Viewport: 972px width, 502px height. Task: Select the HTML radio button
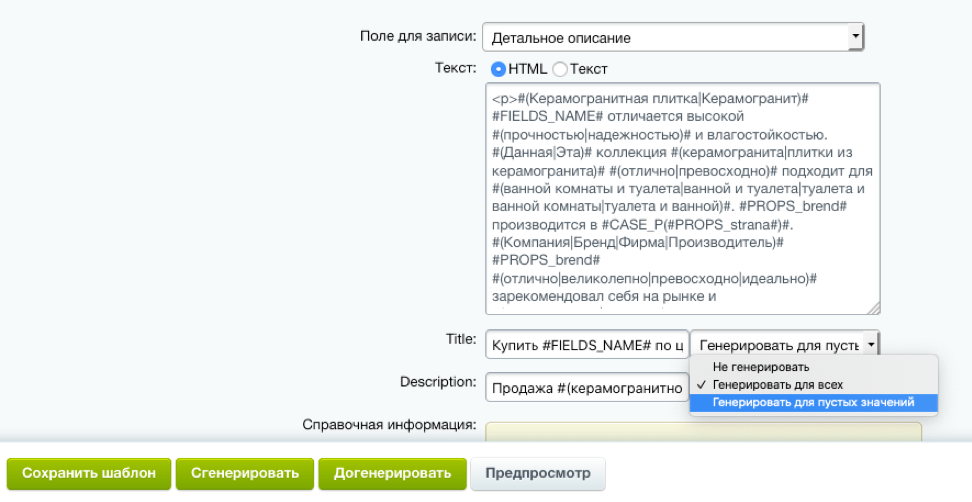click(x=498, y=69)
